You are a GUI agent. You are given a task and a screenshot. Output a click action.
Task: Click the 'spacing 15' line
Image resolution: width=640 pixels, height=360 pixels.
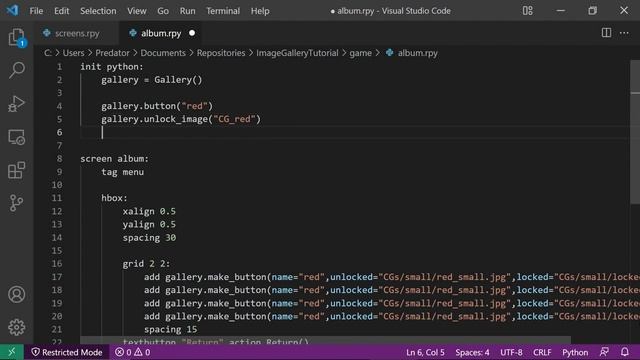170,329
